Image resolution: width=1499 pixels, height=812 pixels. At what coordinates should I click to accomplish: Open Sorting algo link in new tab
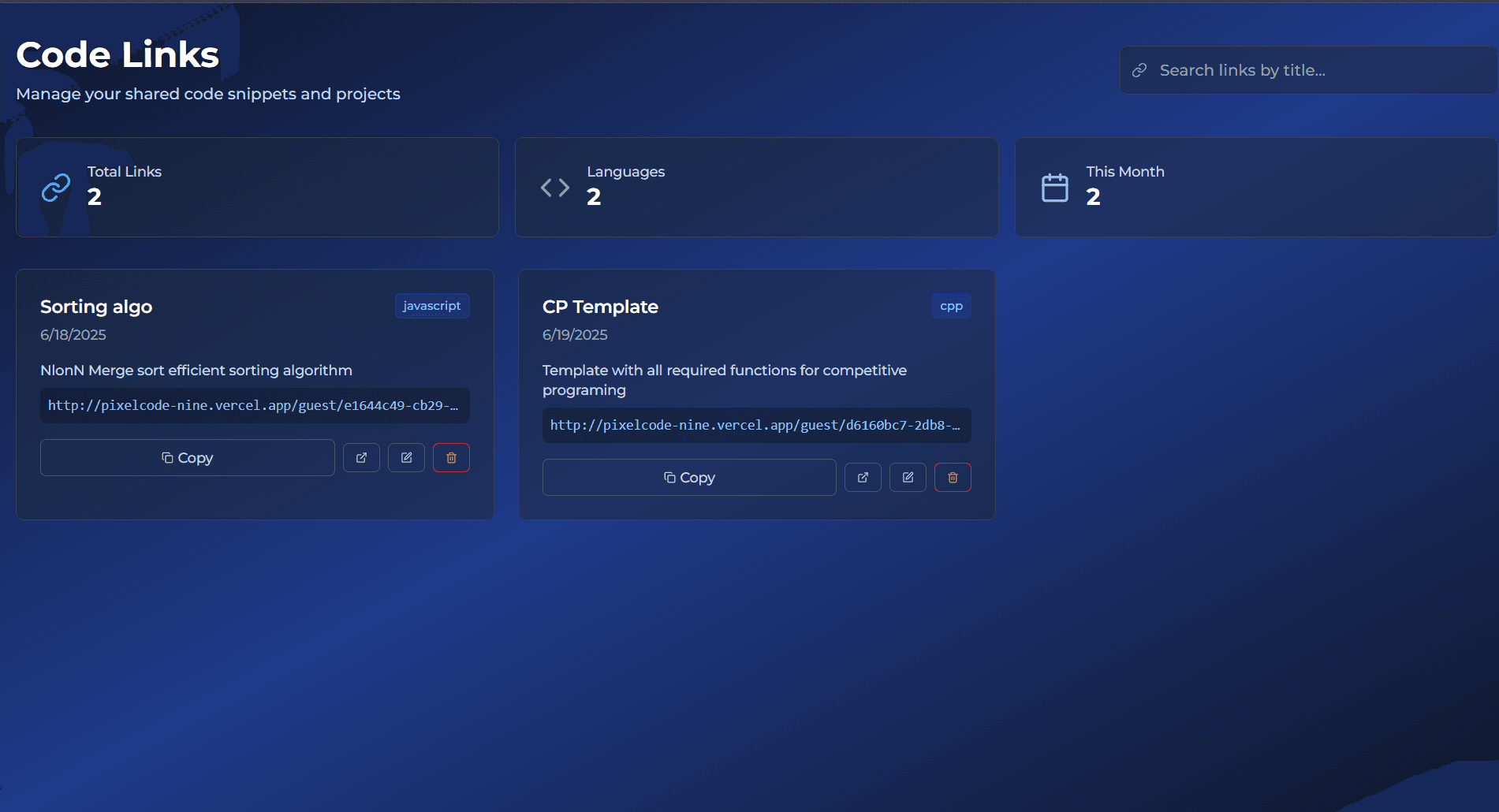point(361,458)
